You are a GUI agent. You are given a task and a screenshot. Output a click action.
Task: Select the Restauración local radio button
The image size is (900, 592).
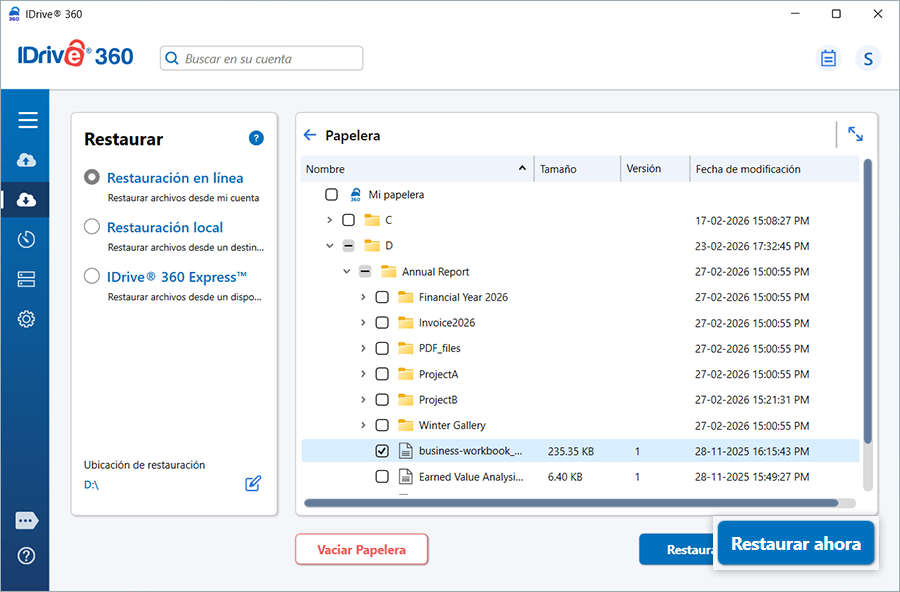[x=92, y=227]
